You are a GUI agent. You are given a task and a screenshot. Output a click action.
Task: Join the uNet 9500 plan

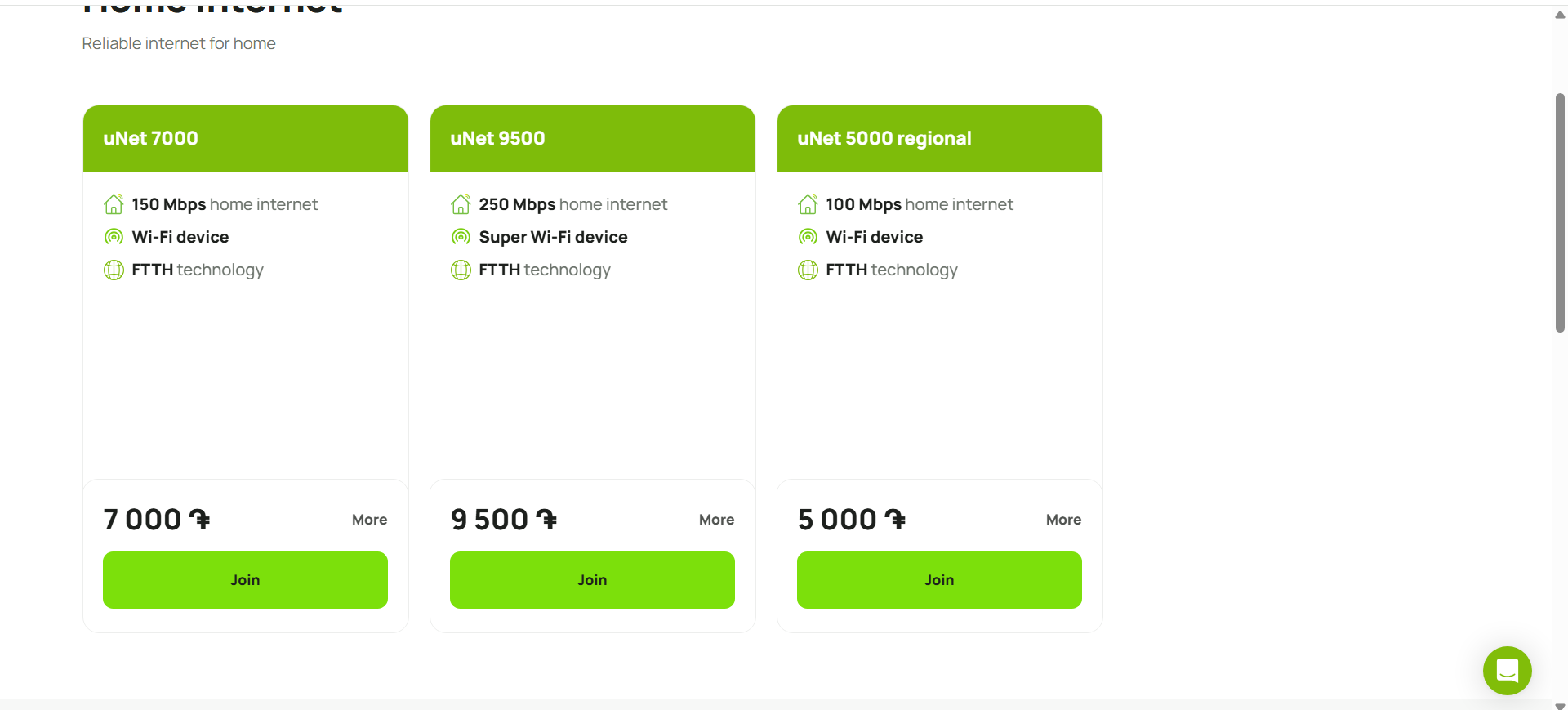click(x=592, y=580)
